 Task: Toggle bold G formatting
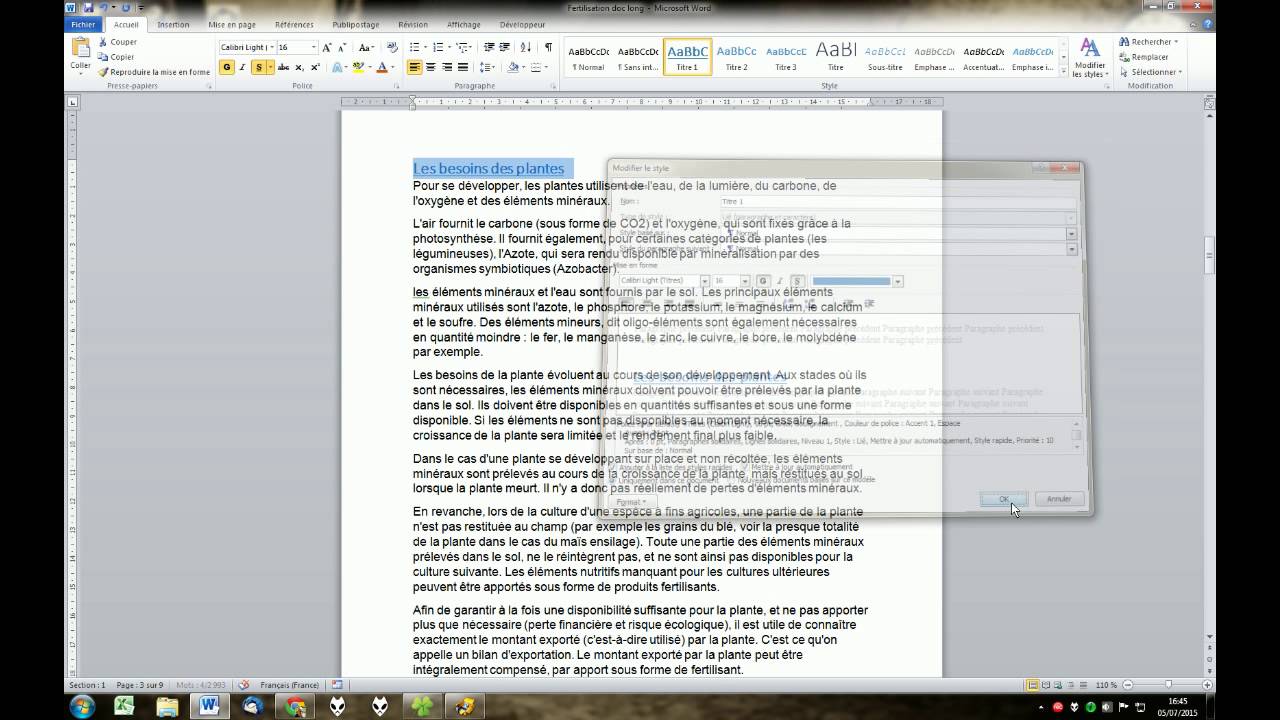pos(227,67)
